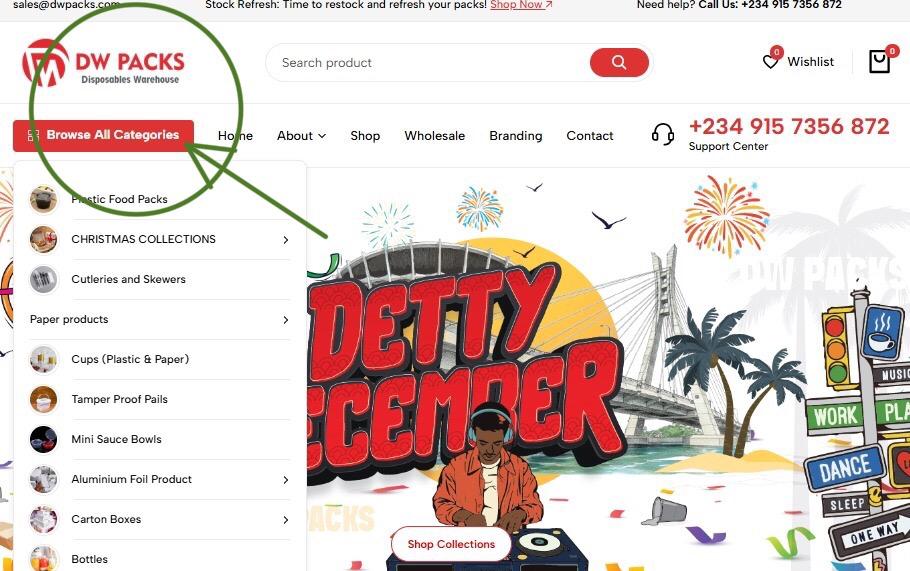Click the Shop Collections button
The image size is (910, 571).
[451, 544]
